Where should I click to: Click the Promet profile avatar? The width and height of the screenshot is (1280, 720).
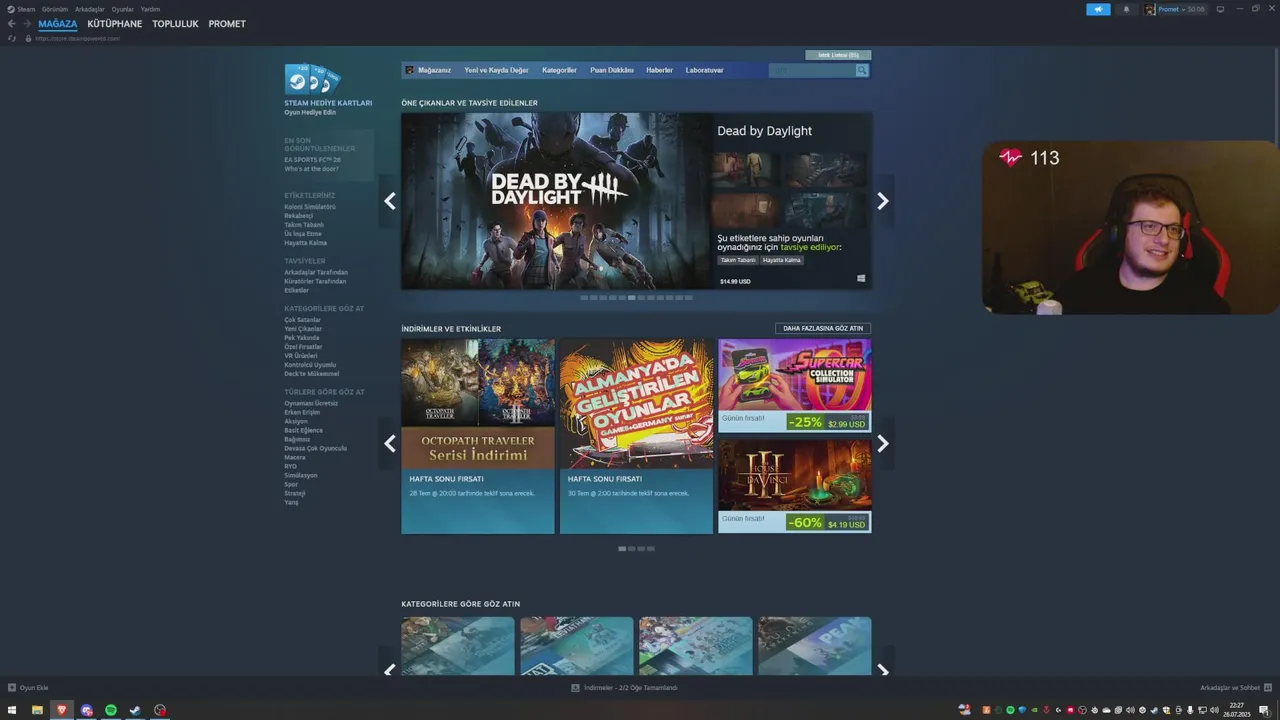[x=1150, y=9]
